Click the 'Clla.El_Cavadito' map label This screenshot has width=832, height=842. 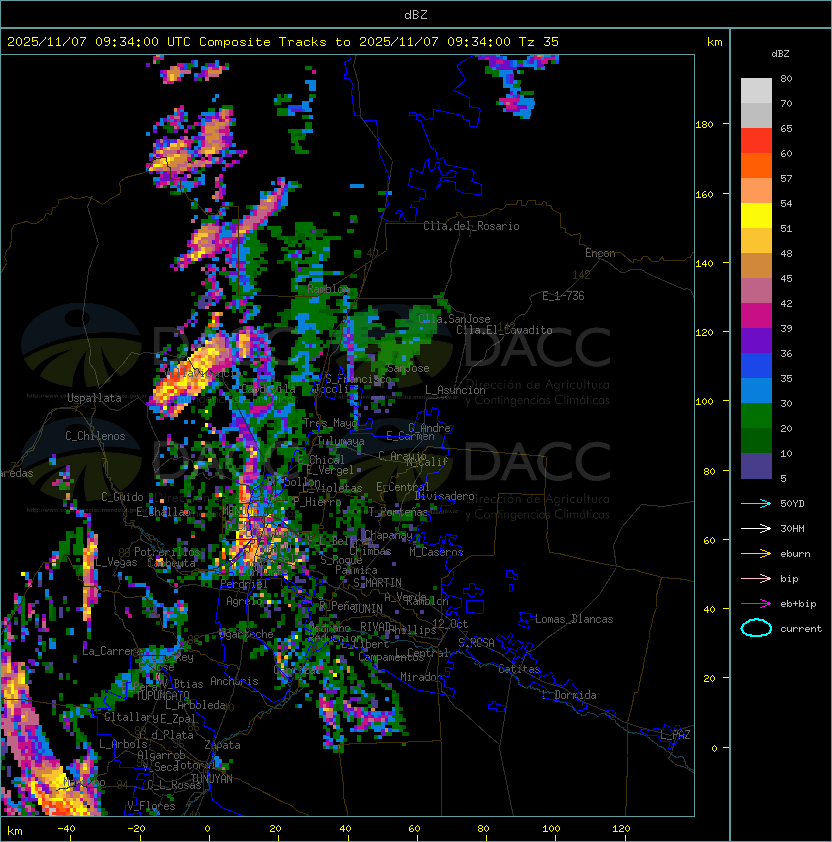tap(504, 330)
